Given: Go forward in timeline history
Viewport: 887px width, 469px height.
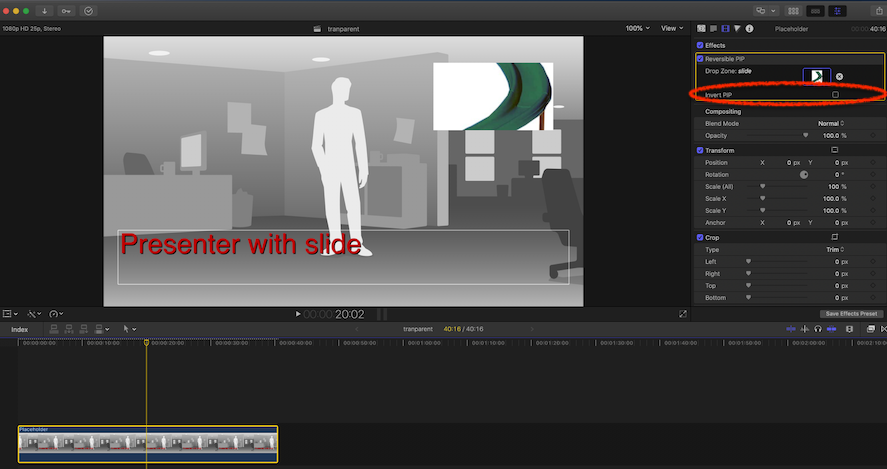Looking at the screenshot, I should coord(531,329).
